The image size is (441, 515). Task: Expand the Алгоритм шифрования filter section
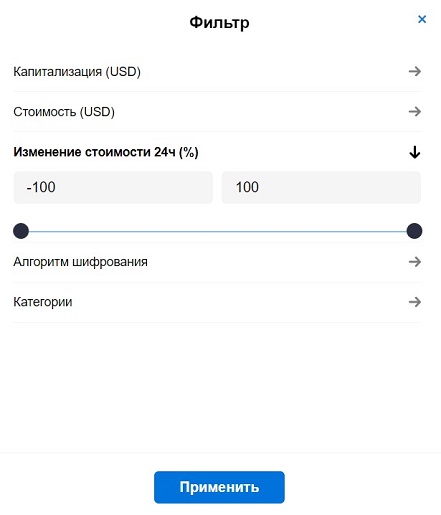(x=217, y=262)
